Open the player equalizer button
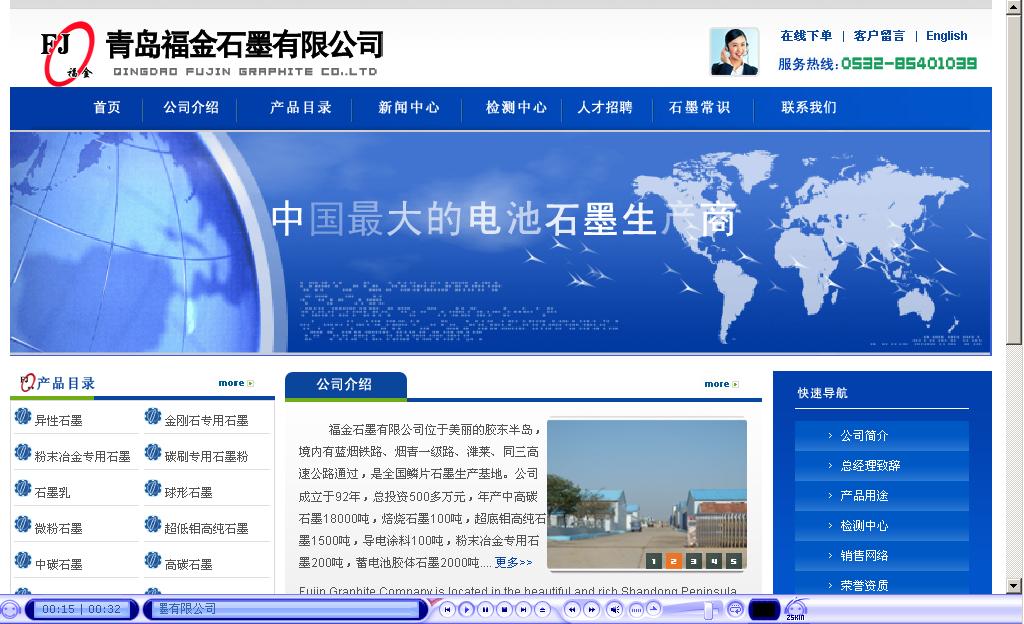 point(636,610)
